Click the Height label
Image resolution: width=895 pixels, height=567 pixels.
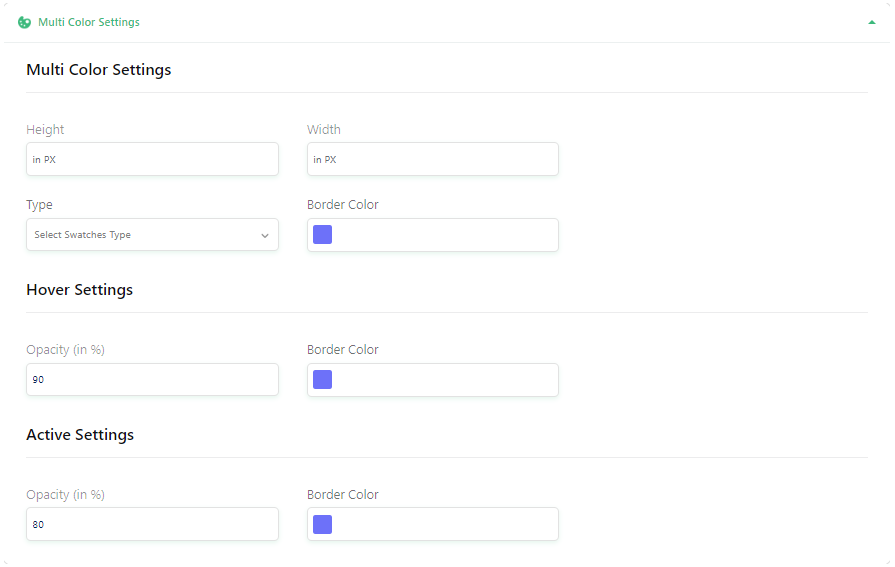point(45,130)
